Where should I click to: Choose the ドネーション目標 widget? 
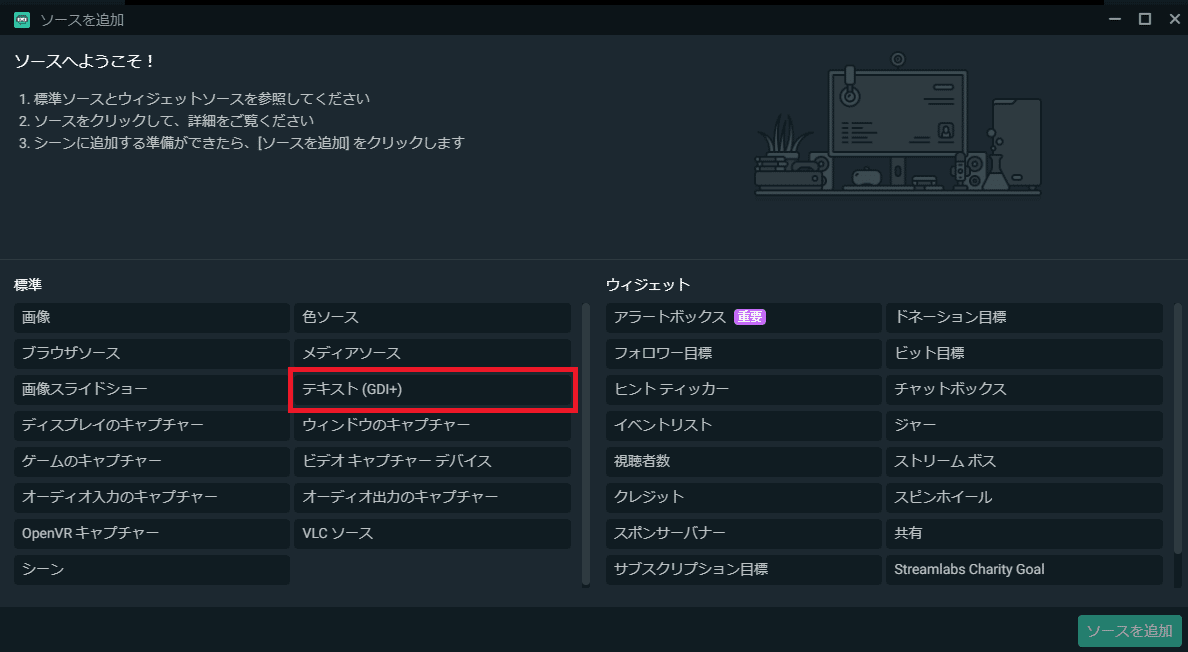pos(1024,317)
